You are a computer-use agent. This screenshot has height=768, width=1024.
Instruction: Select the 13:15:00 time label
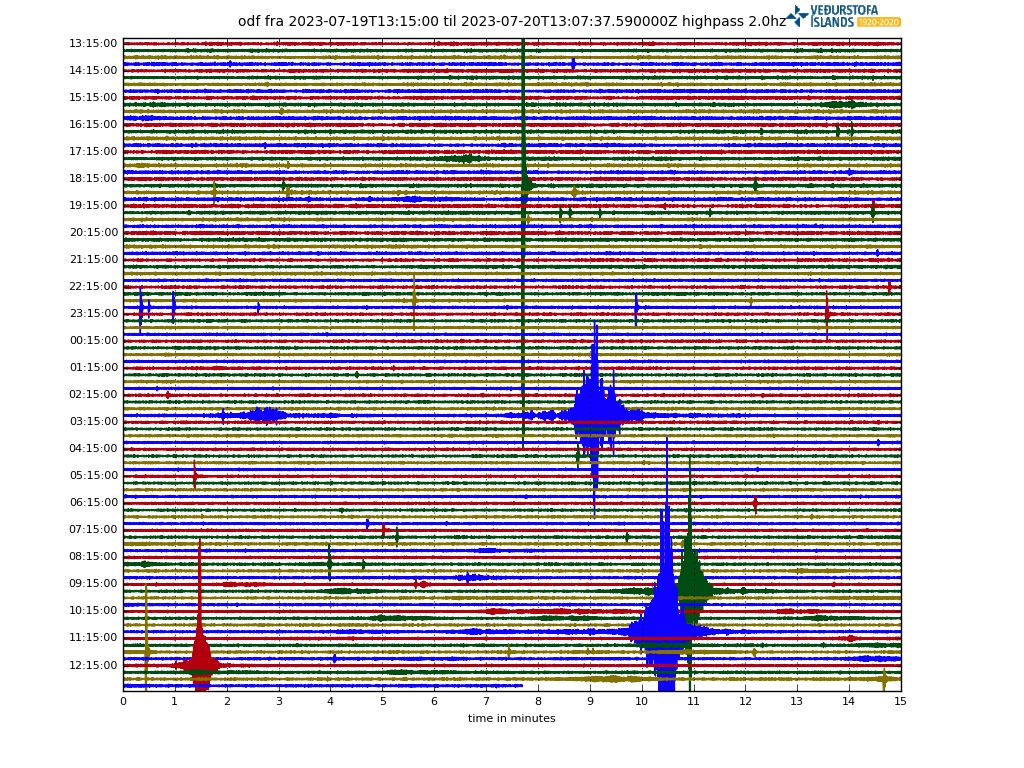point(93,44)
